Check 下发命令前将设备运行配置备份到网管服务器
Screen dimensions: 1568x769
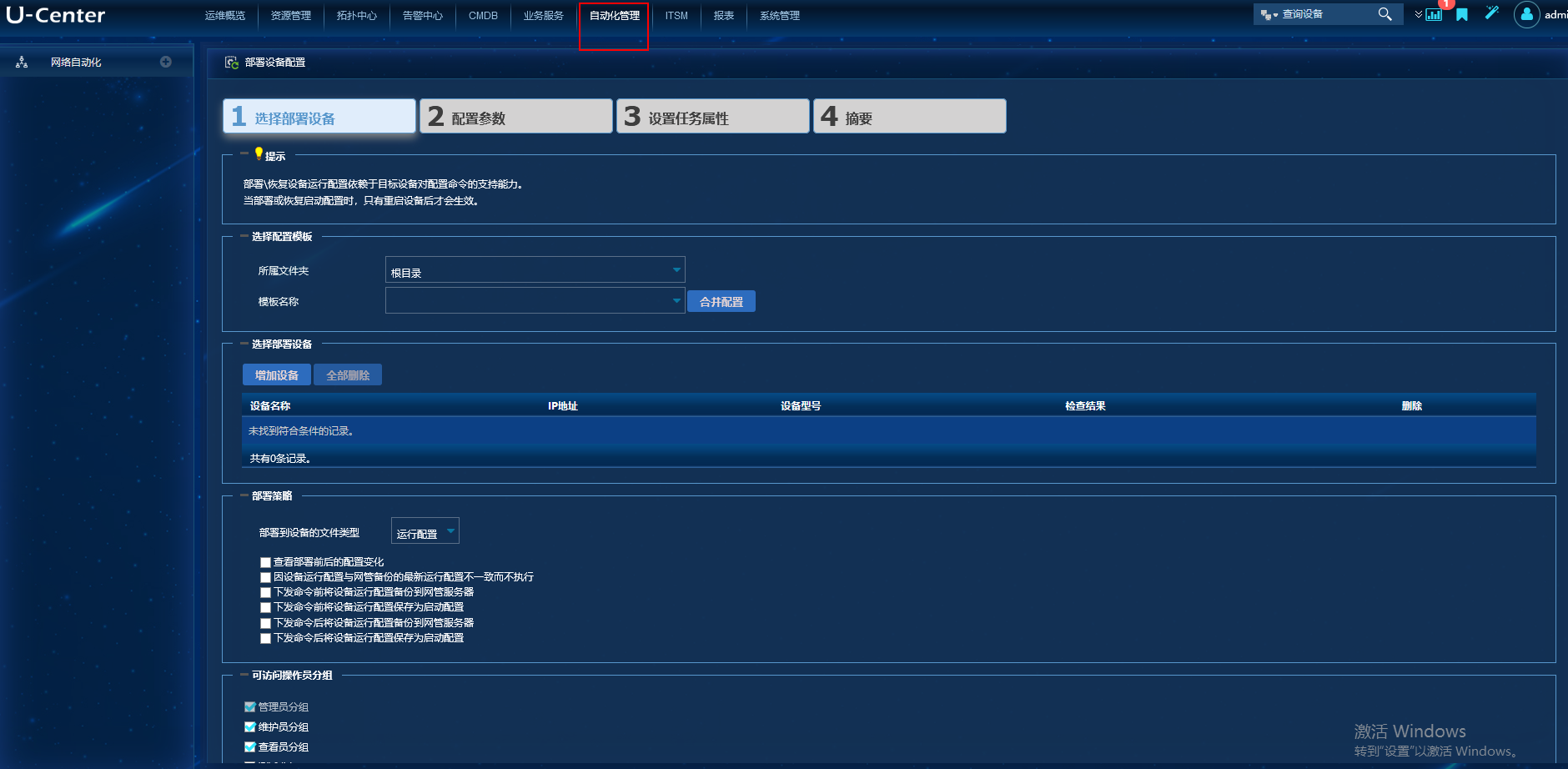tap(265, 593)
